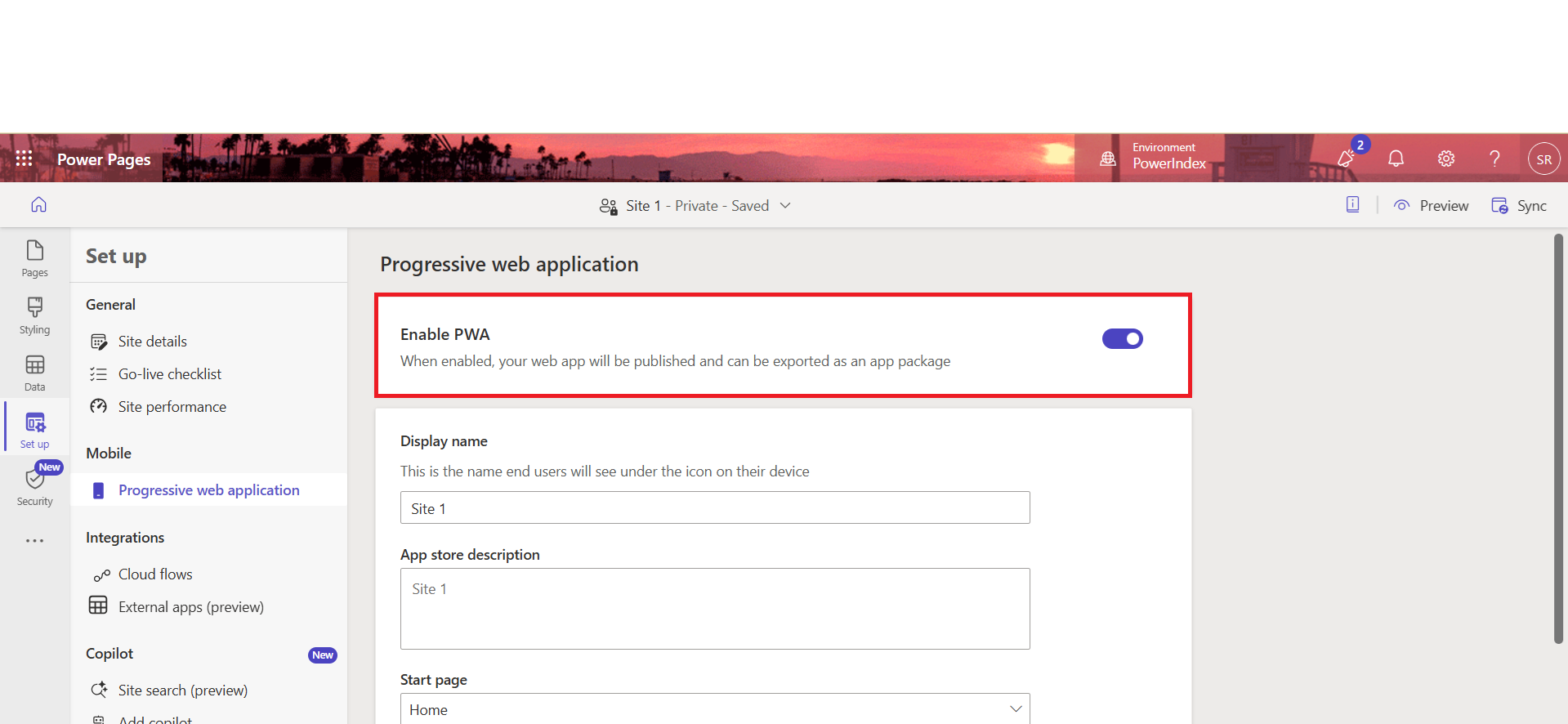
Task: Open the notifications bell
Action: [1396, 159]
